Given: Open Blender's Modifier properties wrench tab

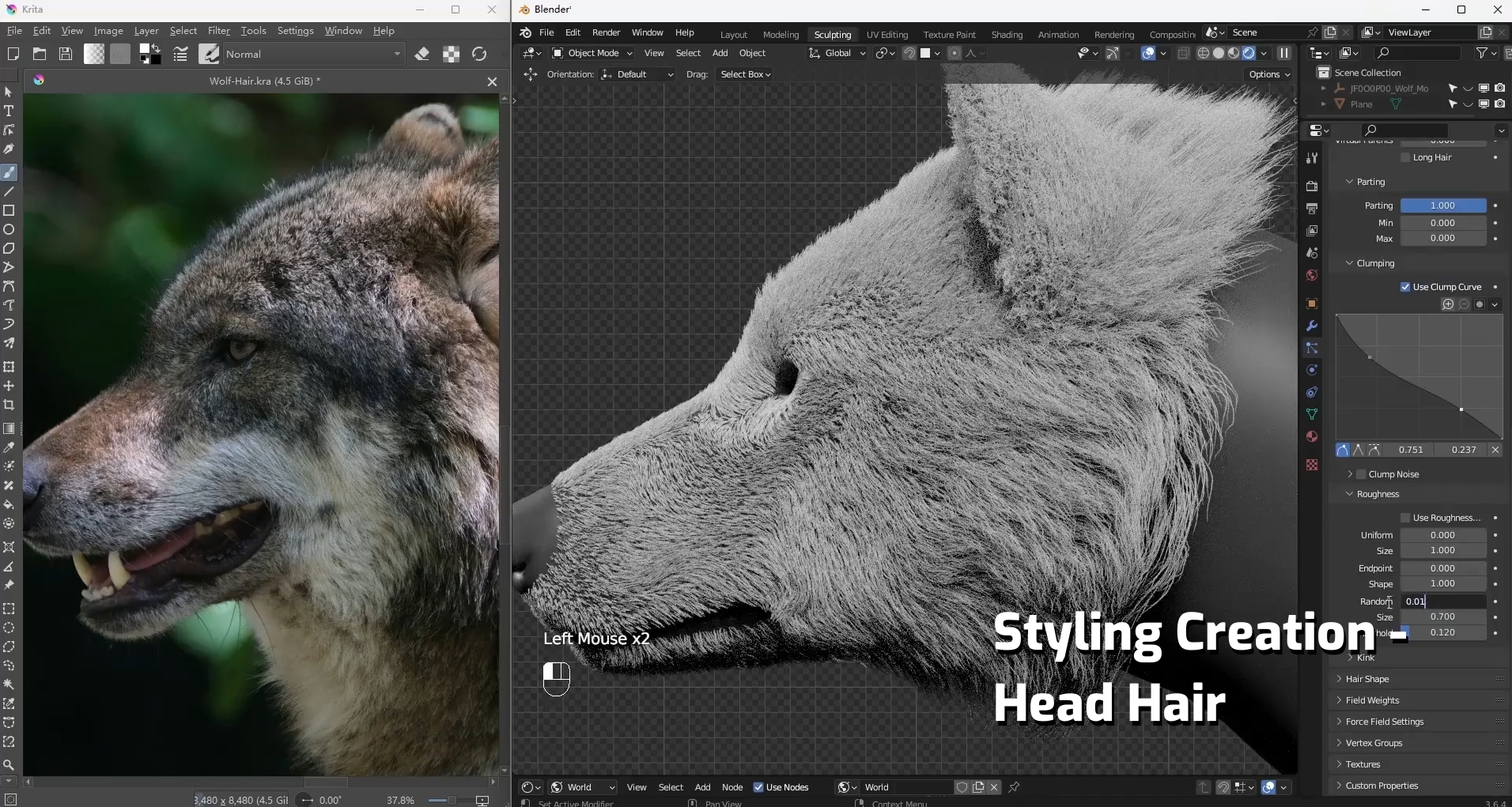Looking at the screenshot, I should click(1312, 326).
